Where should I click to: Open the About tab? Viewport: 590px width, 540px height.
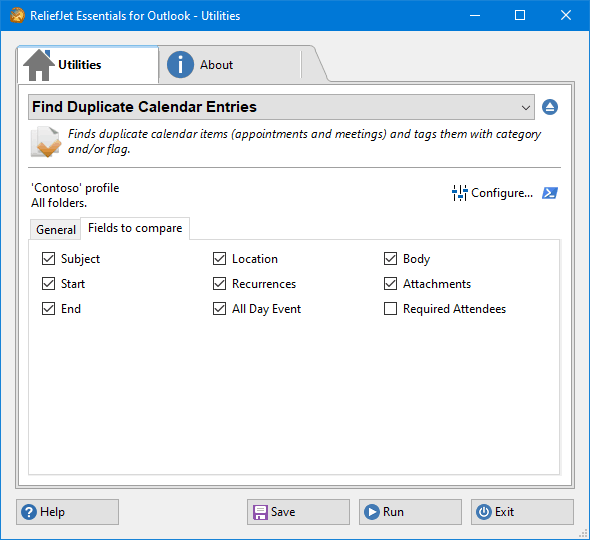pyautogui.click(x=230, y=65)
